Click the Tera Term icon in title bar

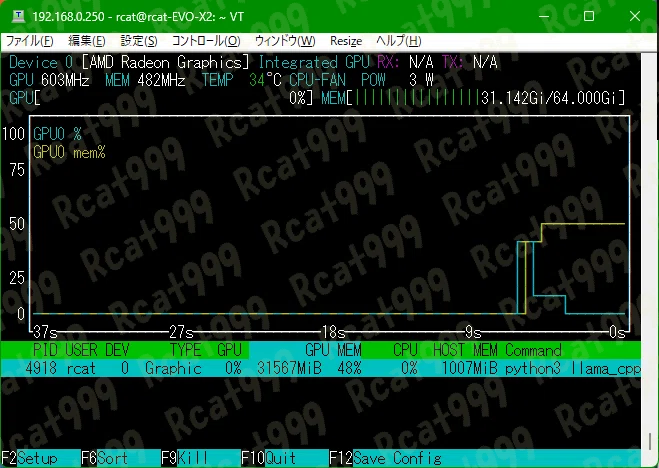coord(18,16)
